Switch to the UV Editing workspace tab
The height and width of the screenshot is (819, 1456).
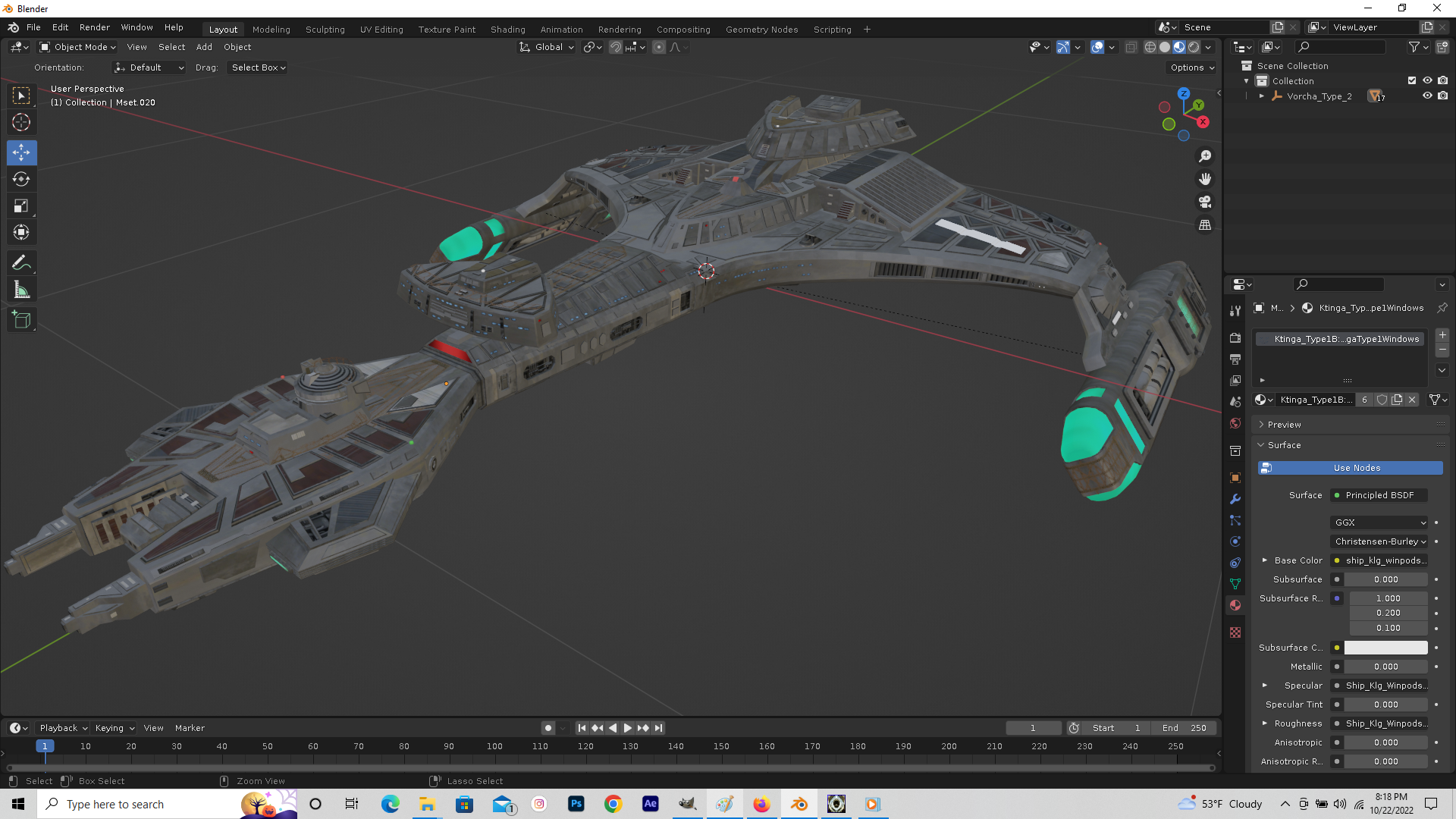381,30
